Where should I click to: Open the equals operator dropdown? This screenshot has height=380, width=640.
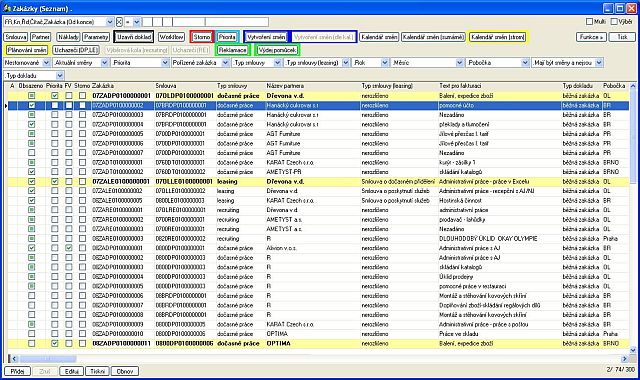click(x=137, y=22)
